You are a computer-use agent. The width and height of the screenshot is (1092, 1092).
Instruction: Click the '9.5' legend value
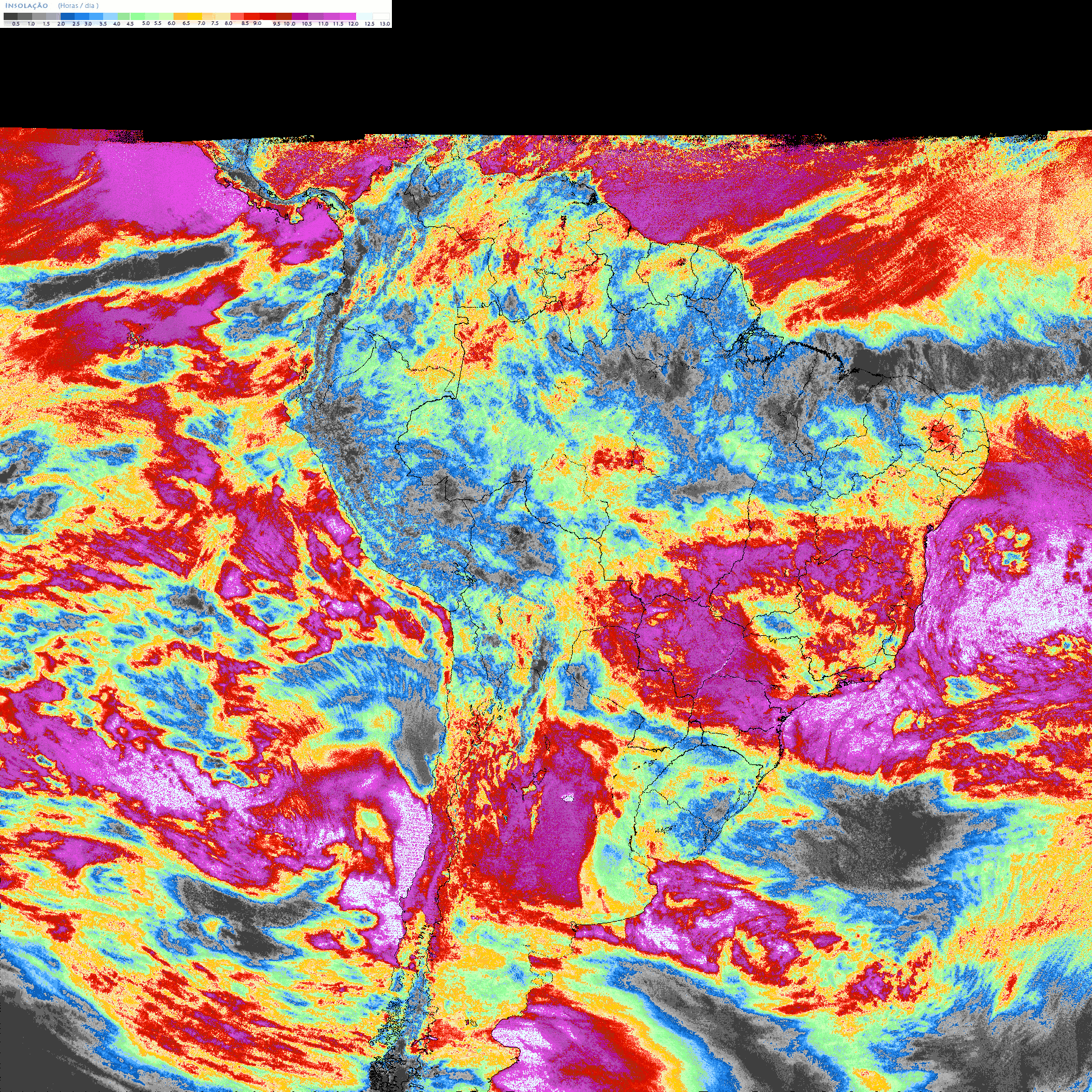click(x=277, y=24)
